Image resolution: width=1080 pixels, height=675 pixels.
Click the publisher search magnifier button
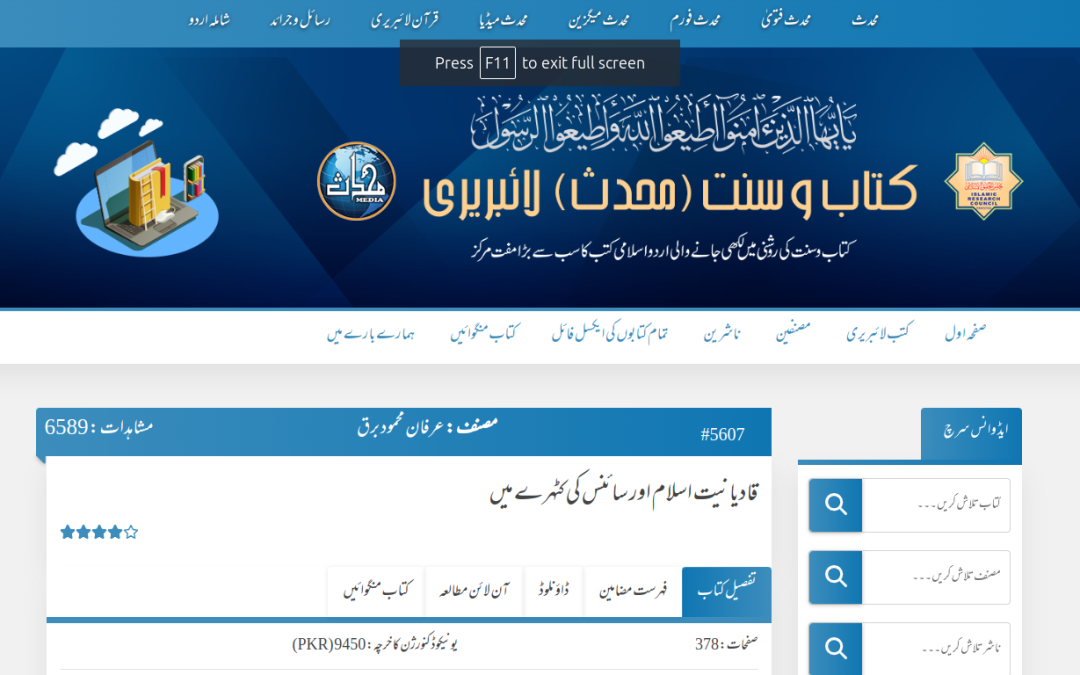coord(835,648)
